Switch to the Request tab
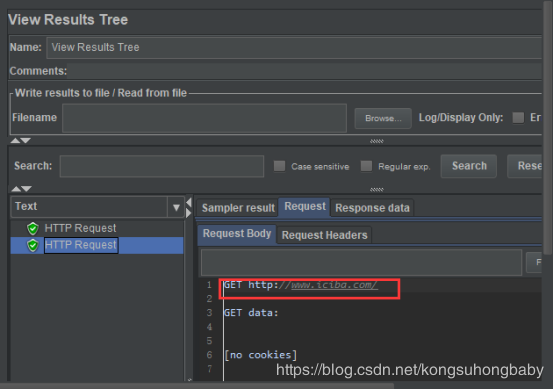 (x=305, y=207)
